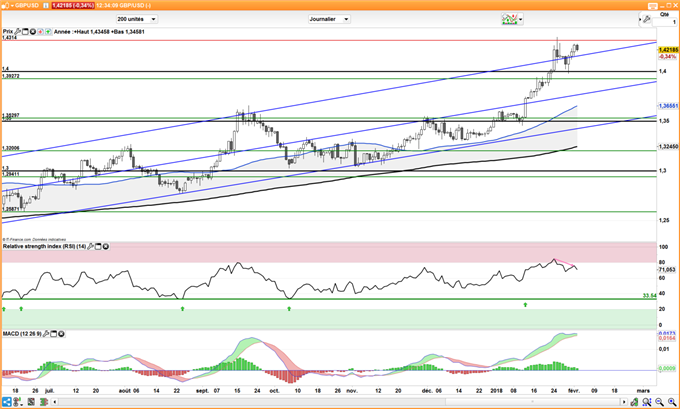Open the 200 unités dropdown
The image size is (680, 409).
tap(137, 19)
